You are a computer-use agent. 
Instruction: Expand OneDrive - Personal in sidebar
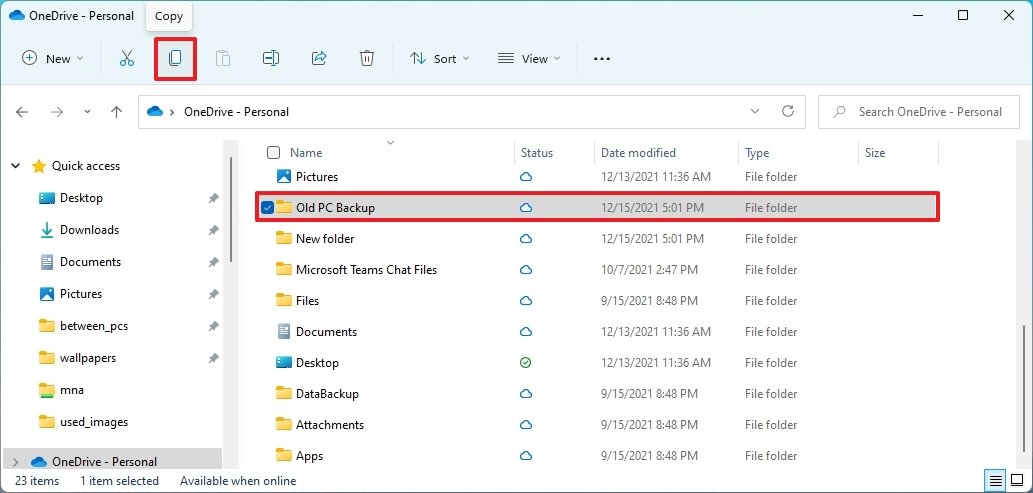(x=16, y=461)
